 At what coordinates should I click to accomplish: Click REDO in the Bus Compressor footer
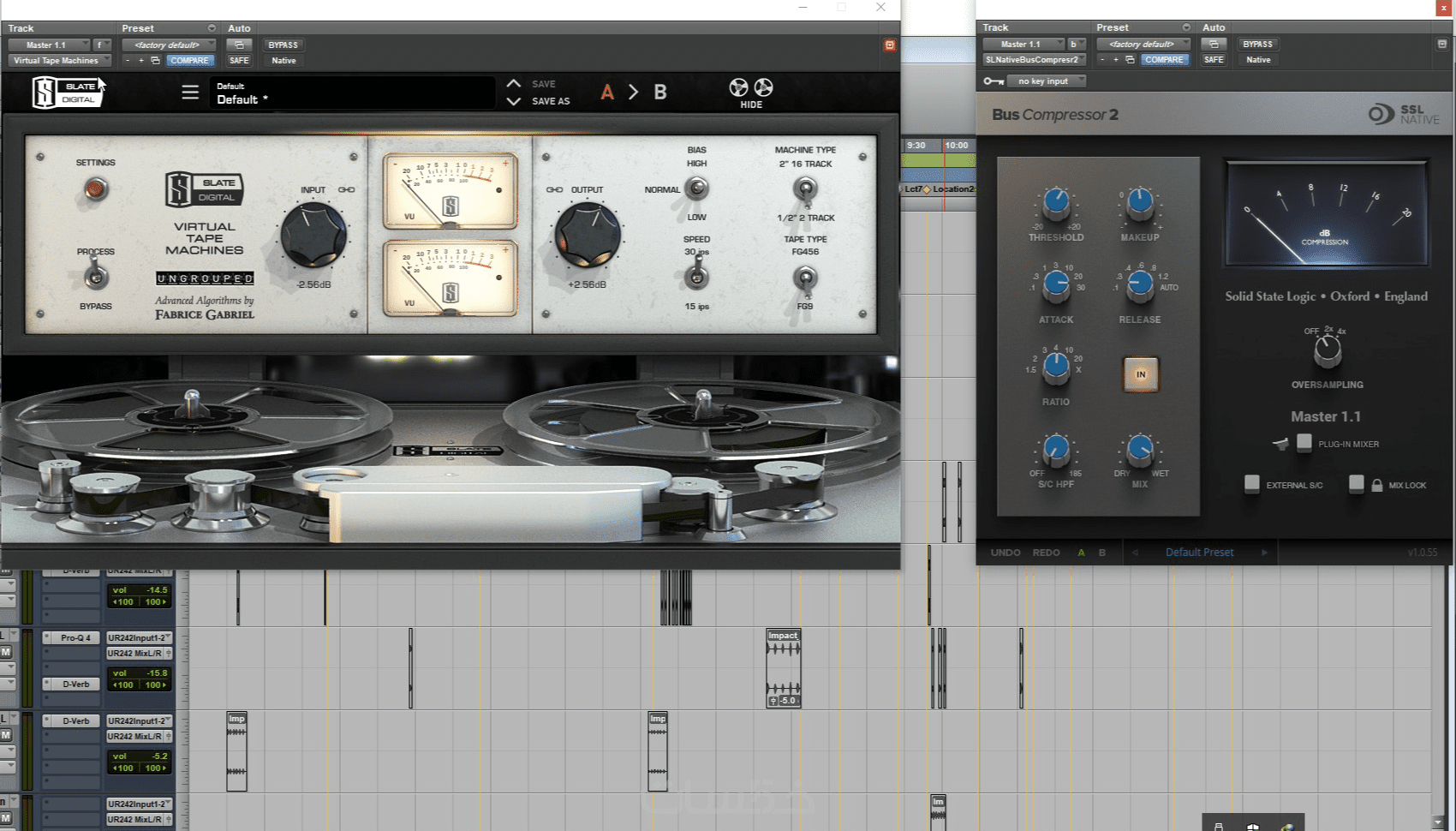point(1046,553)
